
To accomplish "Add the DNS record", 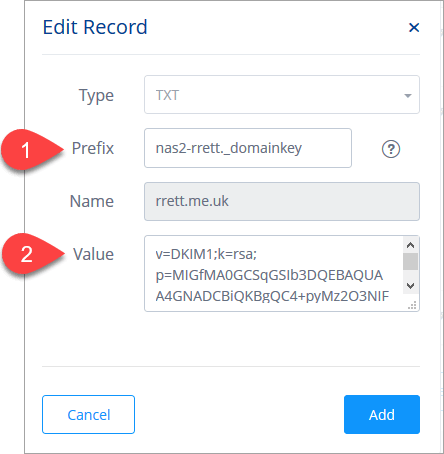I will pos(382,414).
